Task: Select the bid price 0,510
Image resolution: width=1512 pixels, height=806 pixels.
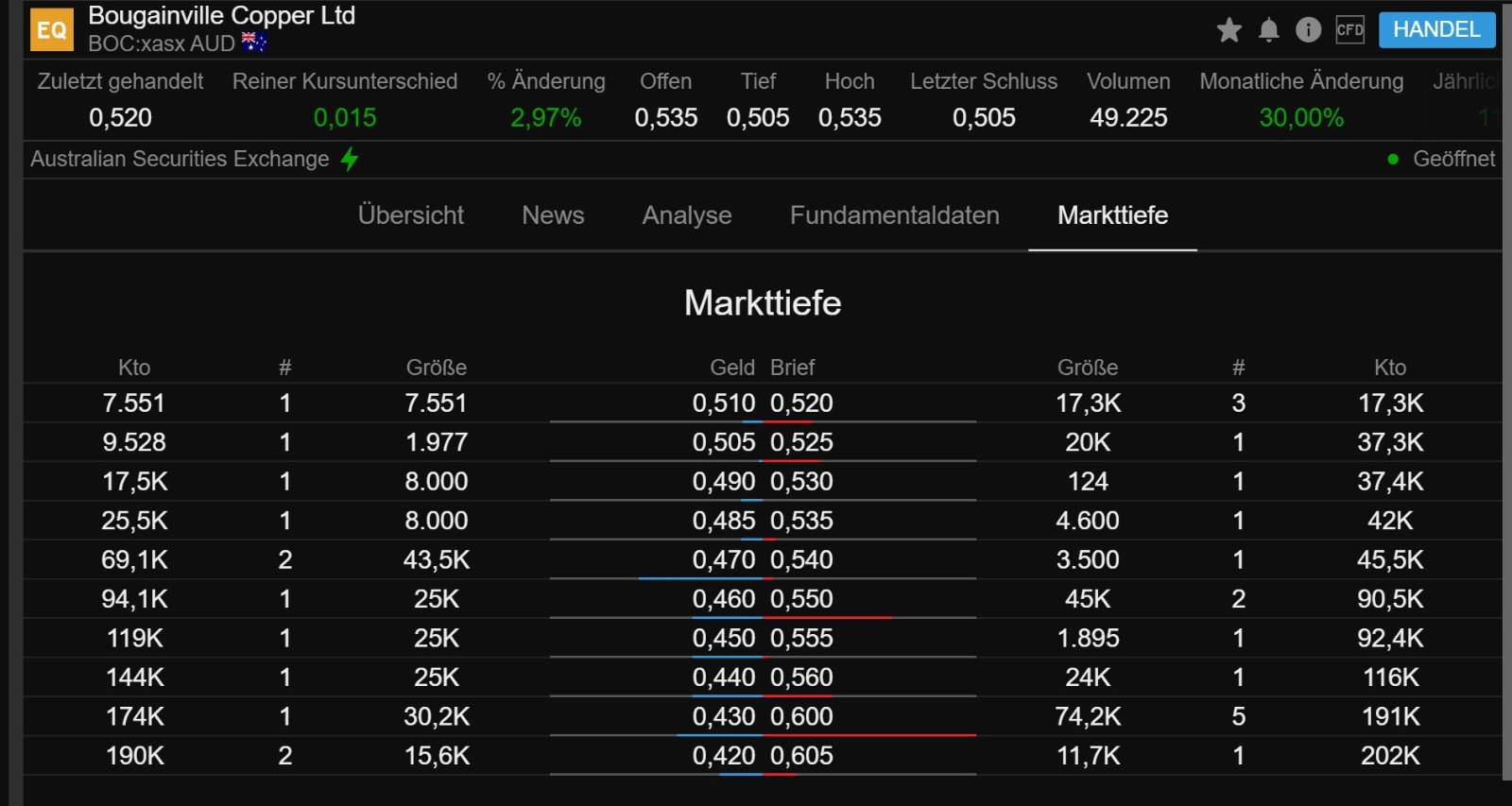Action: [x=724, y=403]
